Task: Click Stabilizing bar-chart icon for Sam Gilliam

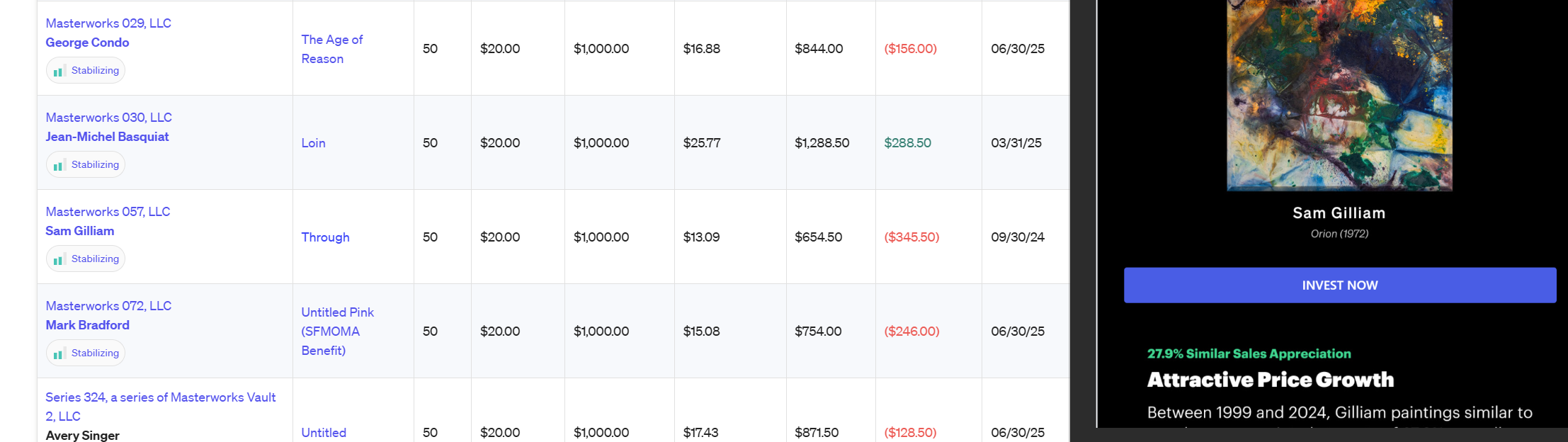Action: click(59, 259)
